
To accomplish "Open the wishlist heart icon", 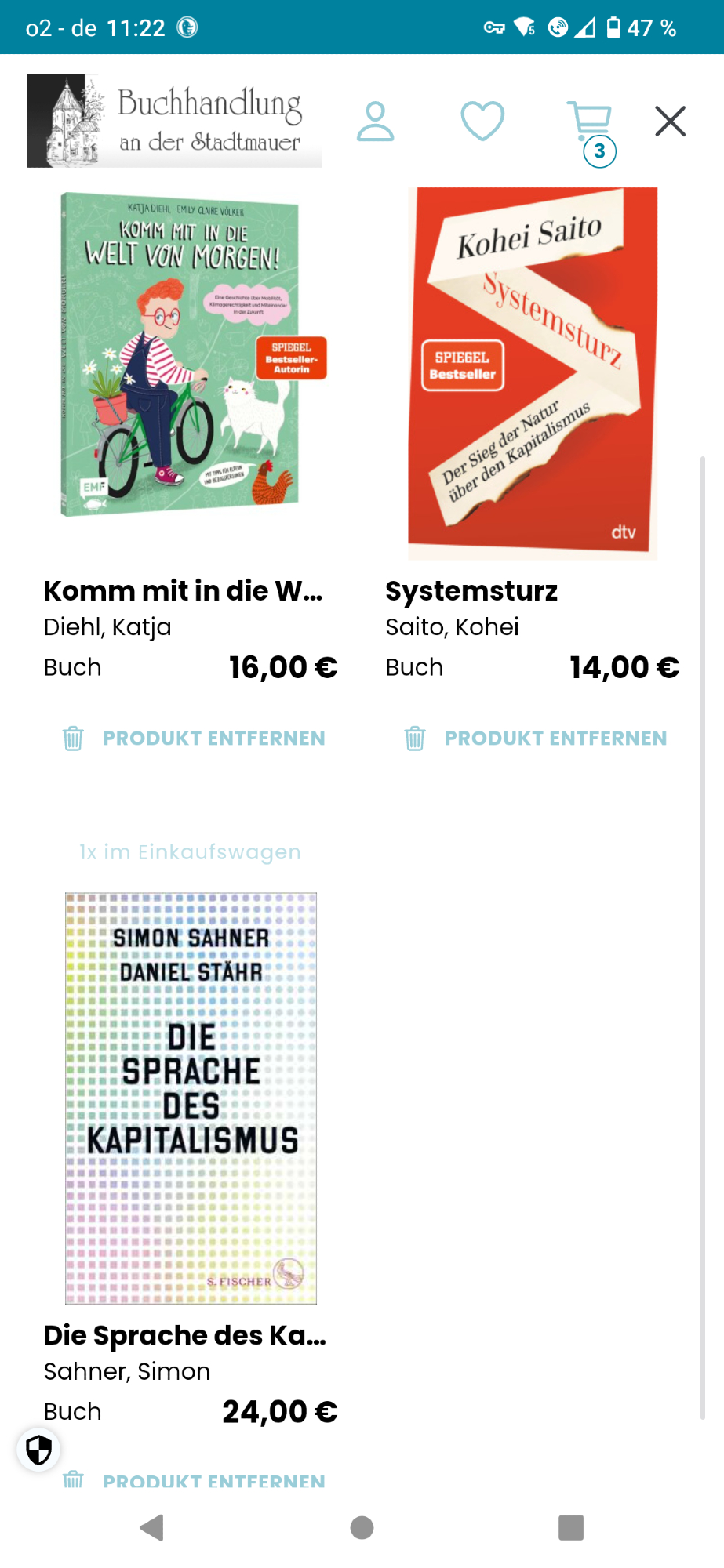I will coord(482,122).
